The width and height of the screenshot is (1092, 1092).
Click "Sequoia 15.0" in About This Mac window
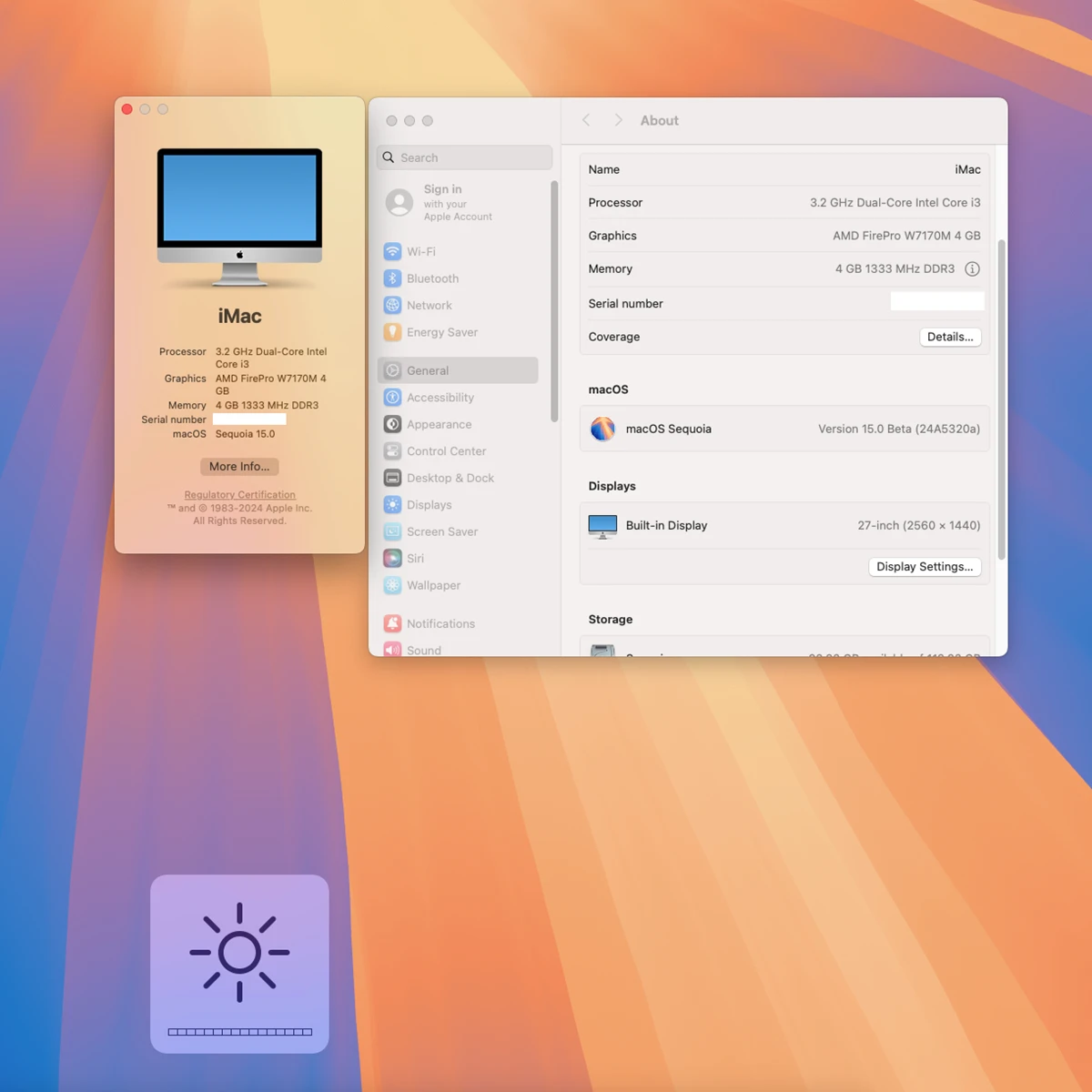point(245,434)
